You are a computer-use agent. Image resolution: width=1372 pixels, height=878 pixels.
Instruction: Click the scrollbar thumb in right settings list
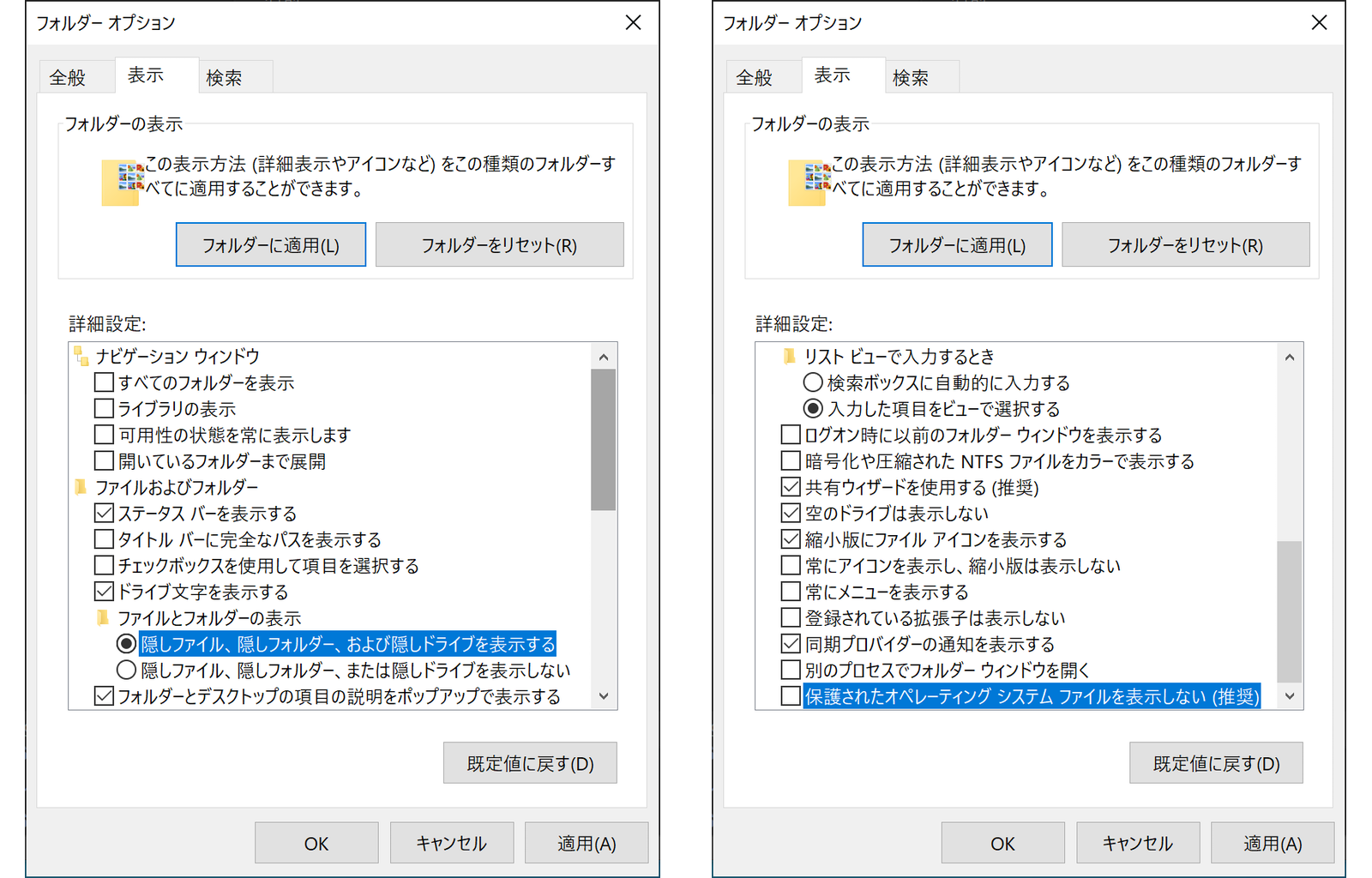[x=1290, y=611]
